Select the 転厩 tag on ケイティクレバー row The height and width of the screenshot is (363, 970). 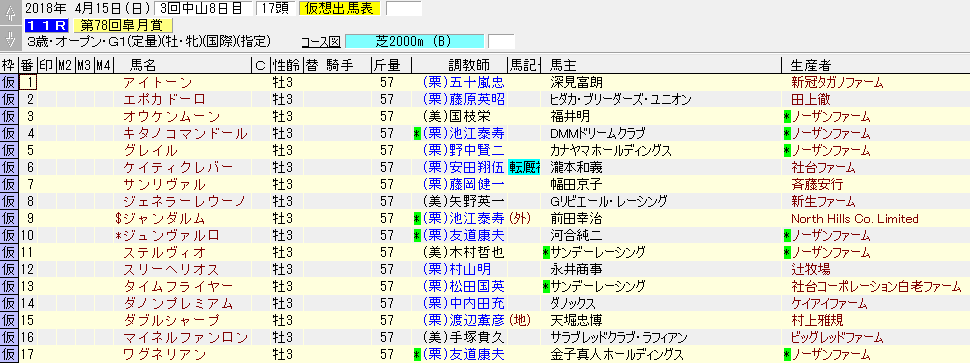(x=525, y=168)
